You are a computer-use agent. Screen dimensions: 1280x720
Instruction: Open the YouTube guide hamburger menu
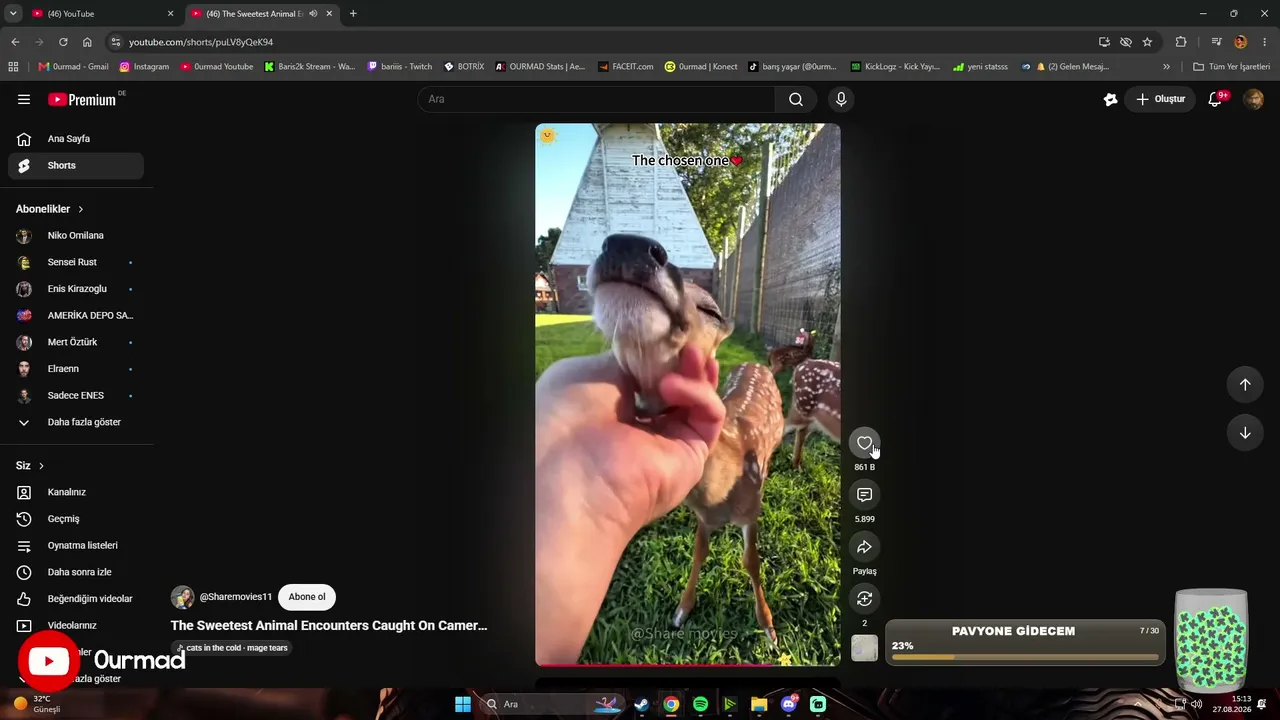click(x=24, y=99)
